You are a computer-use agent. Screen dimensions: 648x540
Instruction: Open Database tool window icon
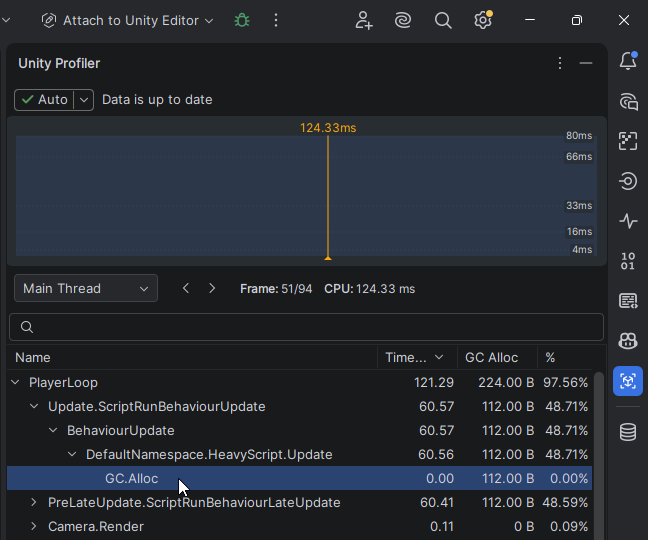pyautogui.click(x=628, y=432)
